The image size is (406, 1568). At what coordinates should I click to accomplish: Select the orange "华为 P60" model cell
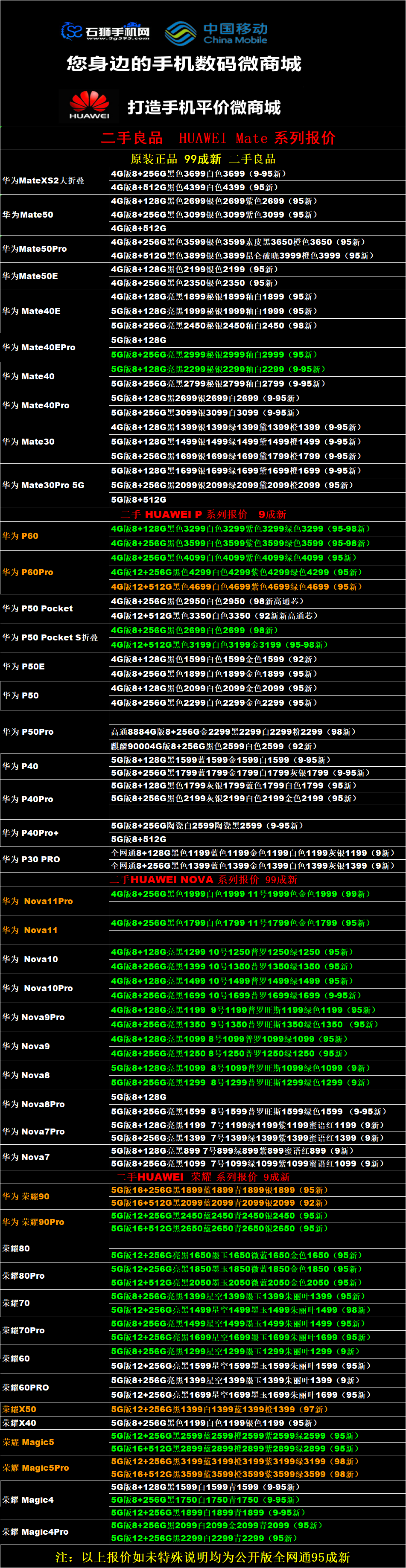pos(55,536)
